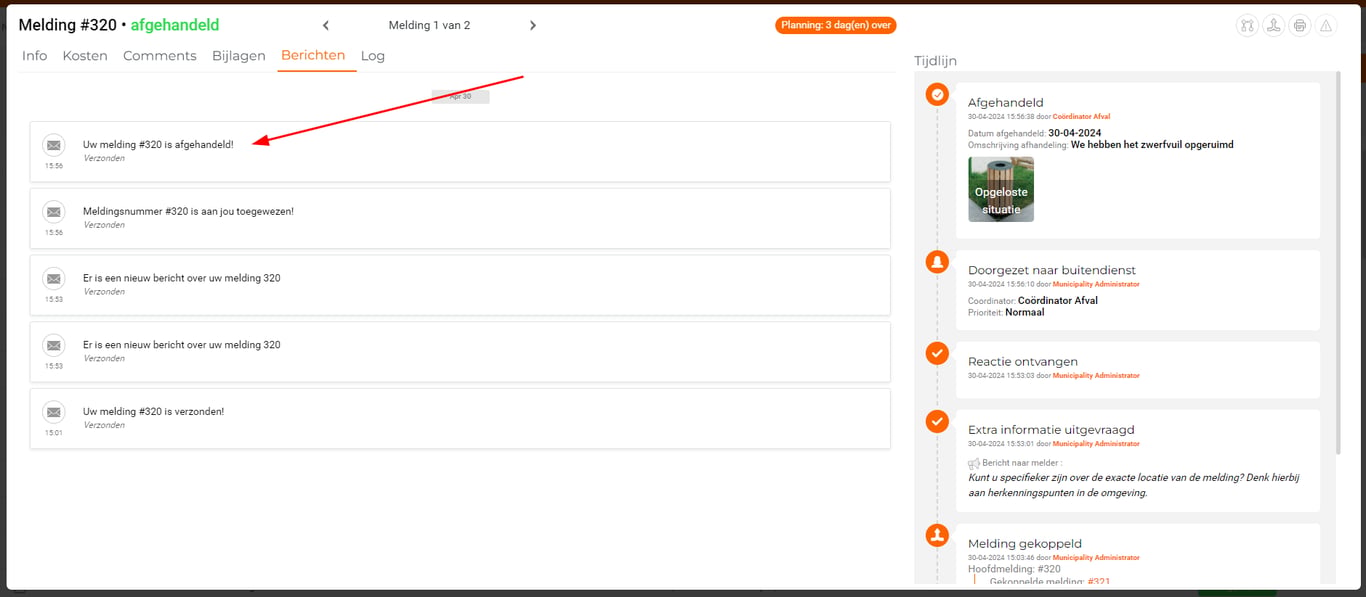Open the Kosten tab
Screen dimensions: 1366x597
pyautogui.click(x=85, y=56)
